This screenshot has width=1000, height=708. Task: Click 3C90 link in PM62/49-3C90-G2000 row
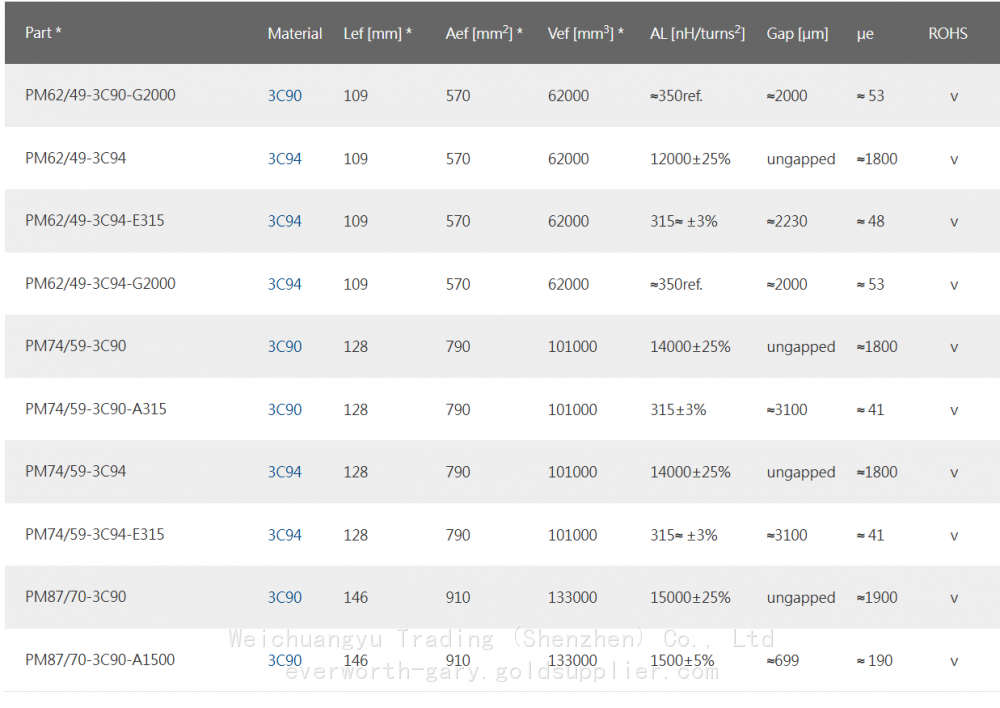[284, 96]
